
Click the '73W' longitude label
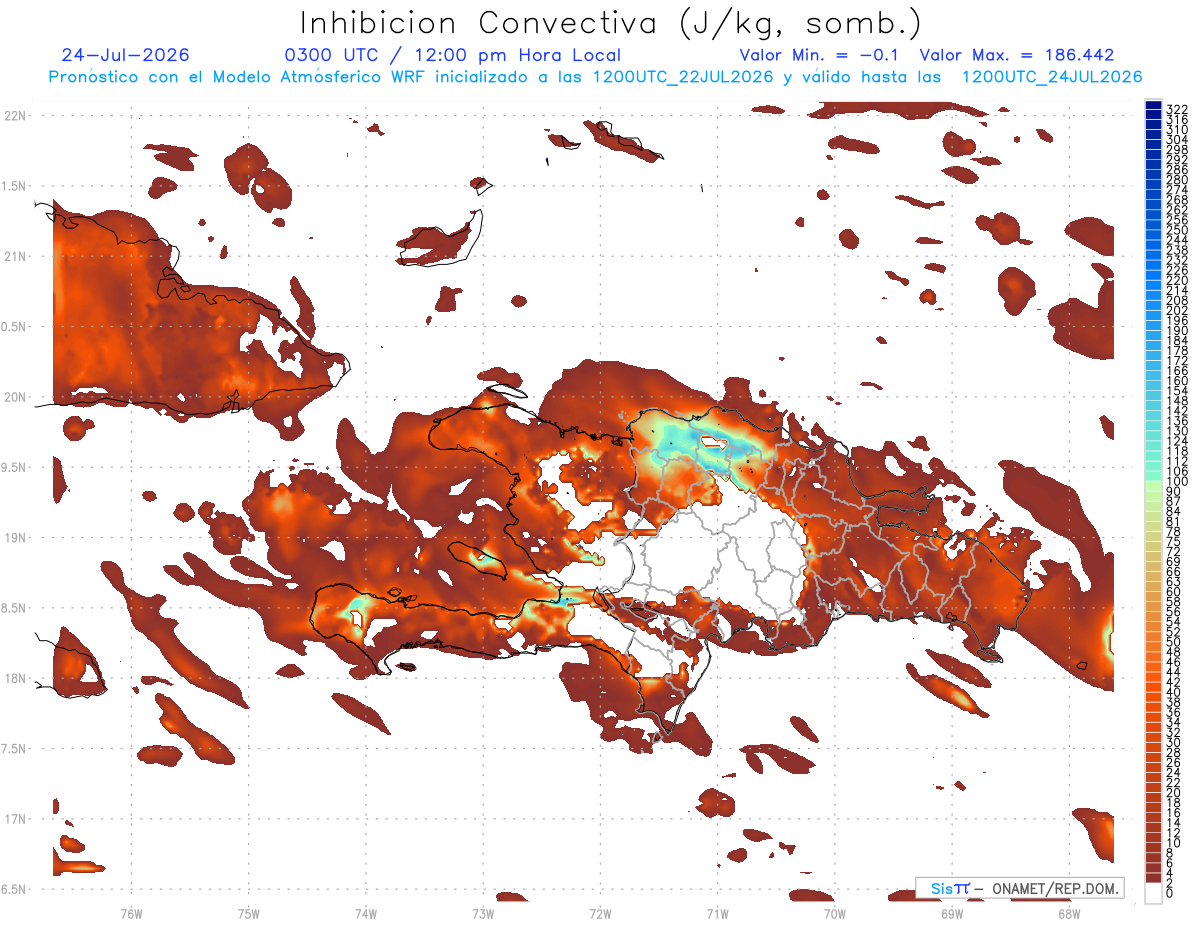(483, 912)
